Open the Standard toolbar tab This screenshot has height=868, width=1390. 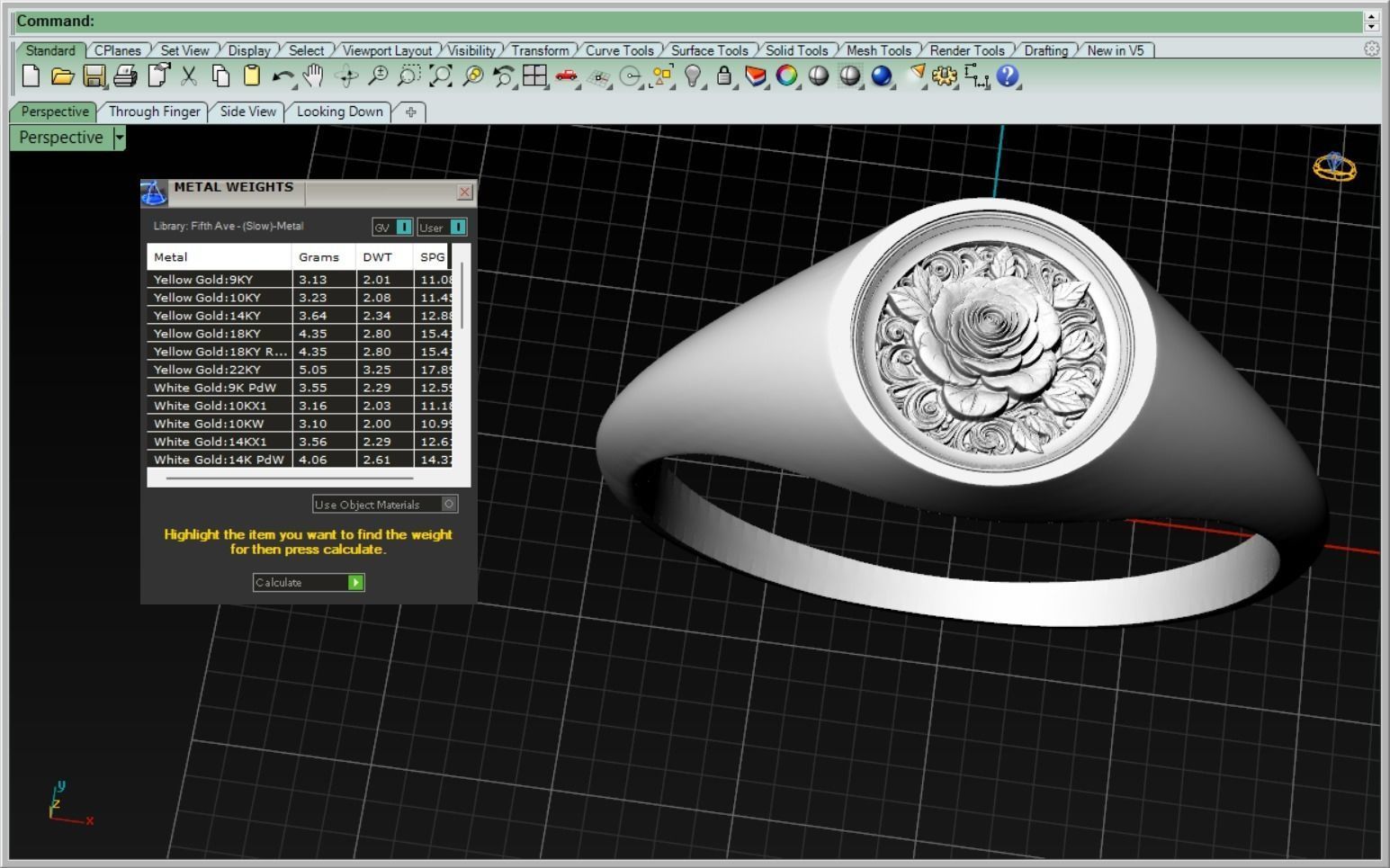click(50, 50)
